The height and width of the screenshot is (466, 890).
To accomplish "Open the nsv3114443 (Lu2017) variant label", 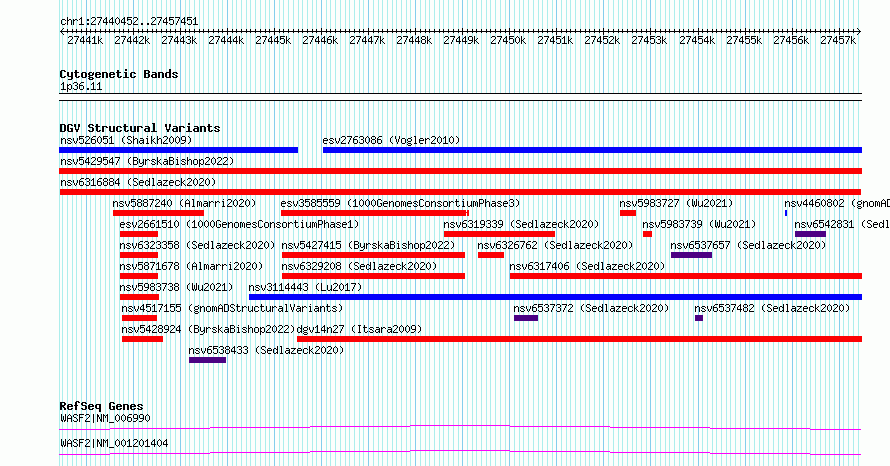I will [x=305, y=287].
